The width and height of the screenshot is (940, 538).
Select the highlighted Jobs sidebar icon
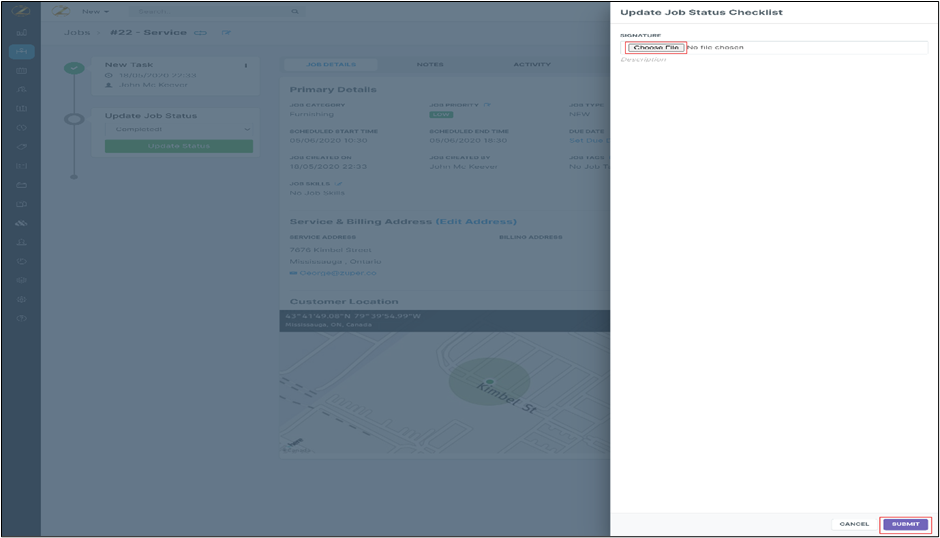[22, 52]
